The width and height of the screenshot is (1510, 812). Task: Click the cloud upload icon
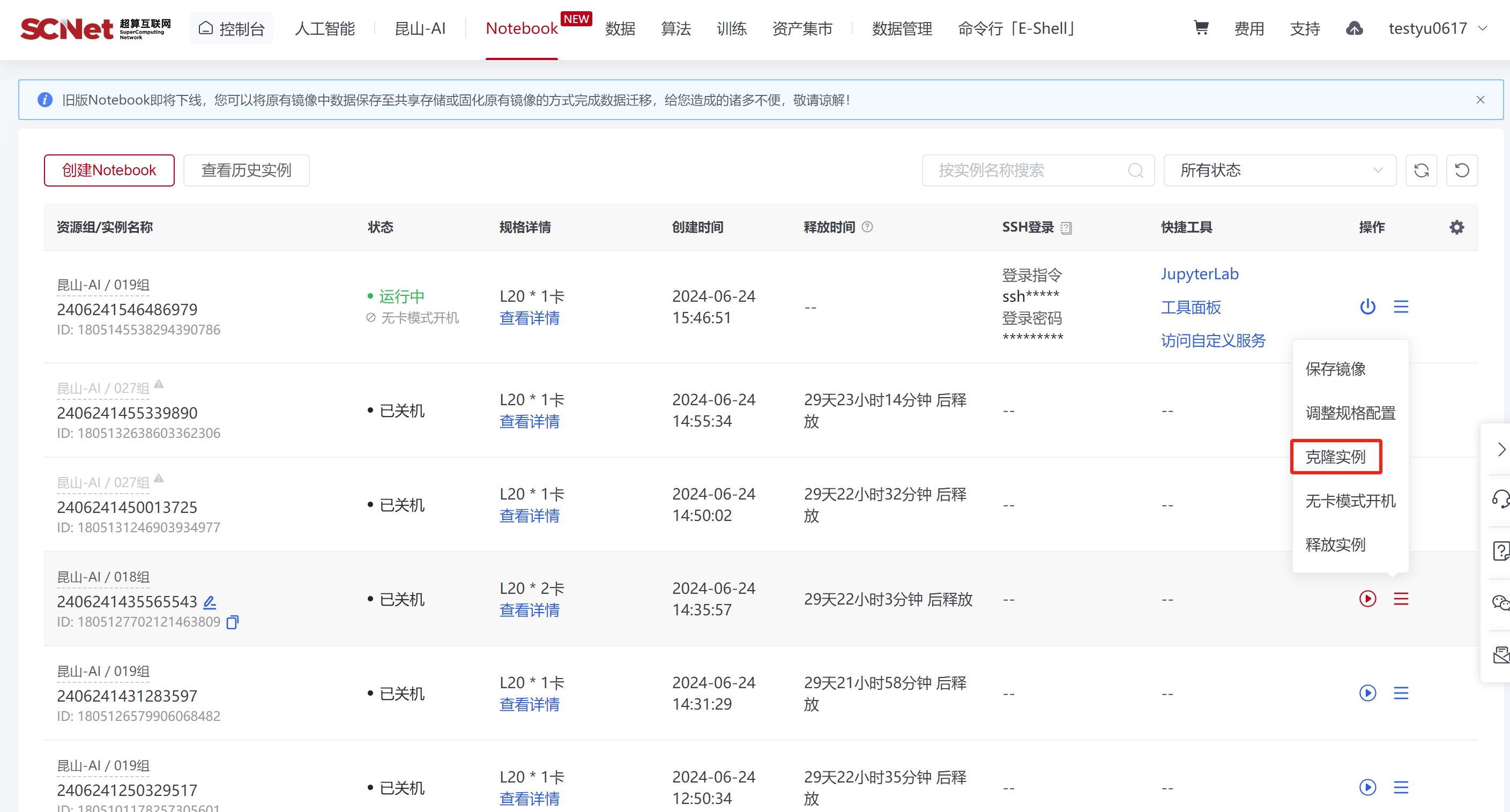[1354, 28]
